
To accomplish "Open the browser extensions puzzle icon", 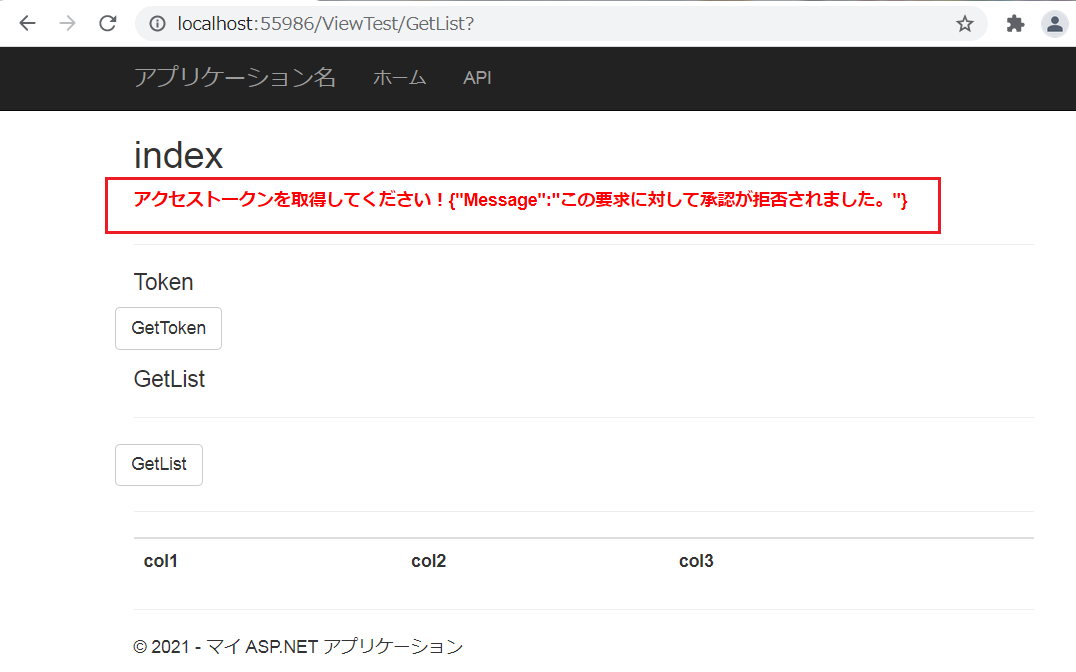I will pos(1014,22).
